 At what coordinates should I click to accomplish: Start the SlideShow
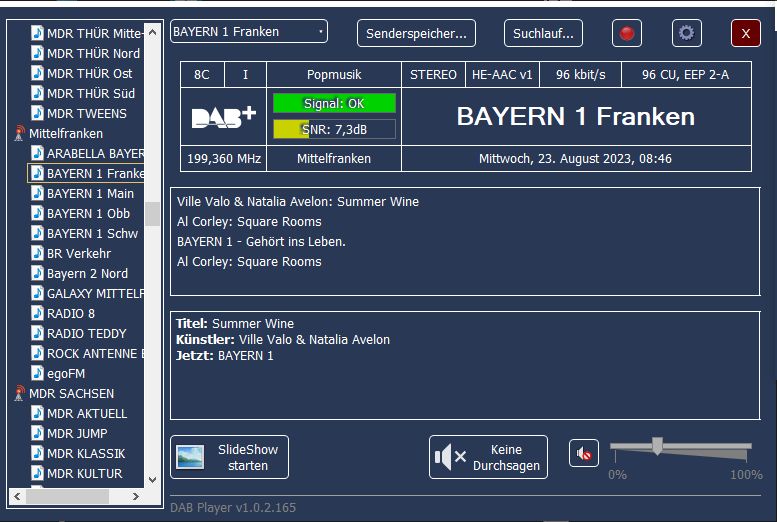click(x=229, y=457)
